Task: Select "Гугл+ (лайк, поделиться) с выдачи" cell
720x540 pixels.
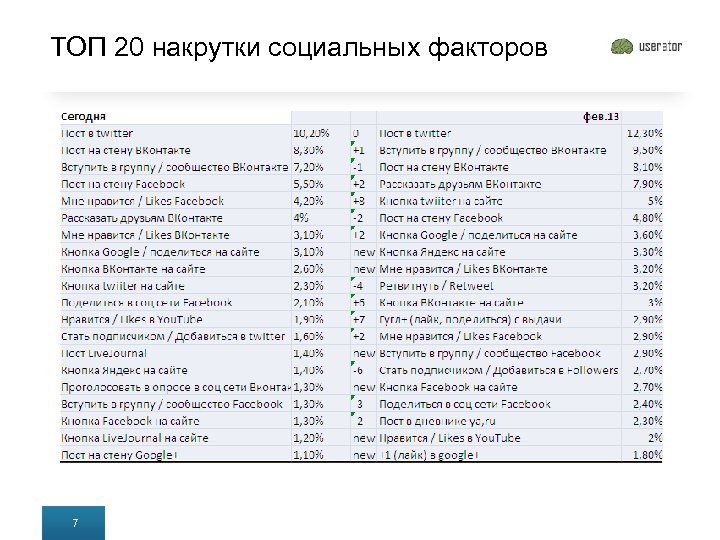Action: [470, 320]
